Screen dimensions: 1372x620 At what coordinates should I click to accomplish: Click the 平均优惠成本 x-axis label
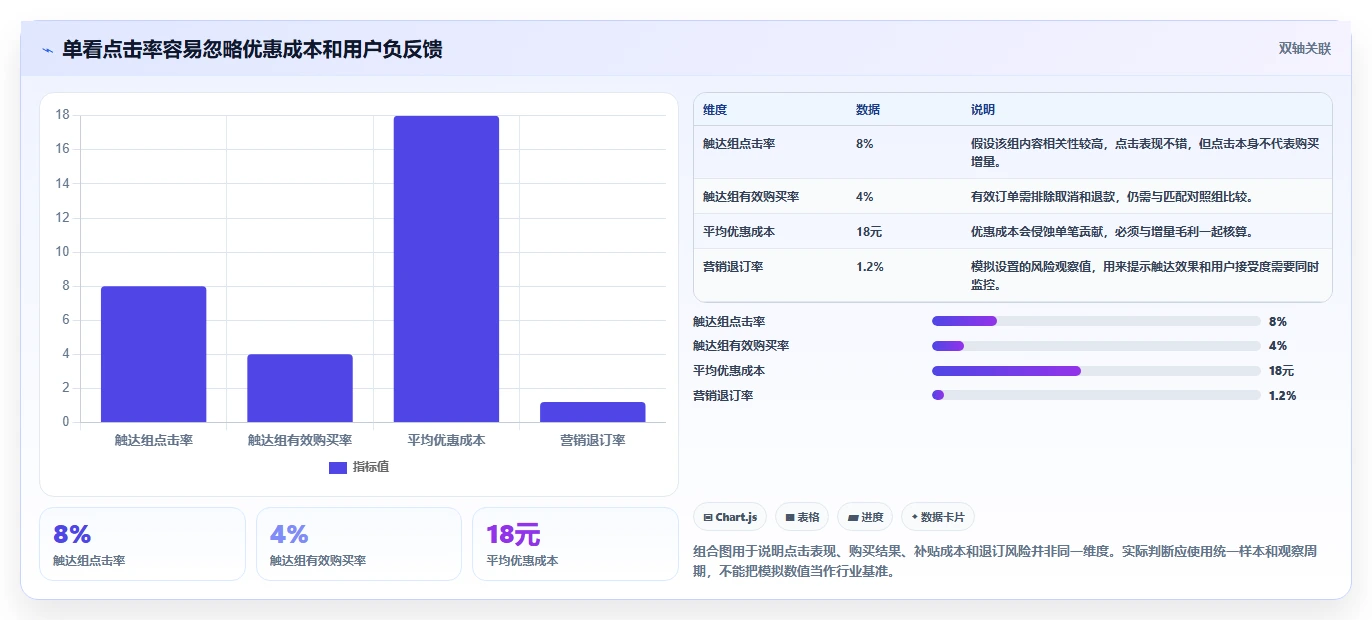coord(446,440)
